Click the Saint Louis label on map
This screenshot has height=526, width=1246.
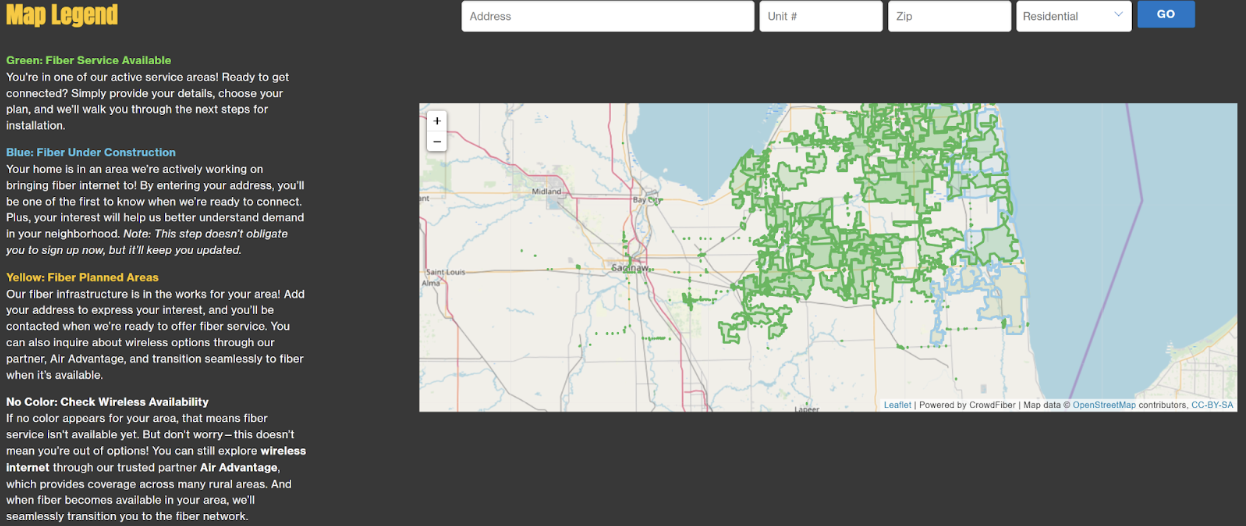click(446, 272)
